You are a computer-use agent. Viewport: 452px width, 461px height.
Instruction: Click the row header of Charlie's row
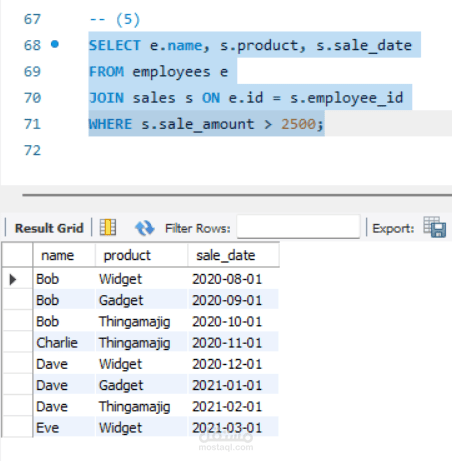[17, 343]
